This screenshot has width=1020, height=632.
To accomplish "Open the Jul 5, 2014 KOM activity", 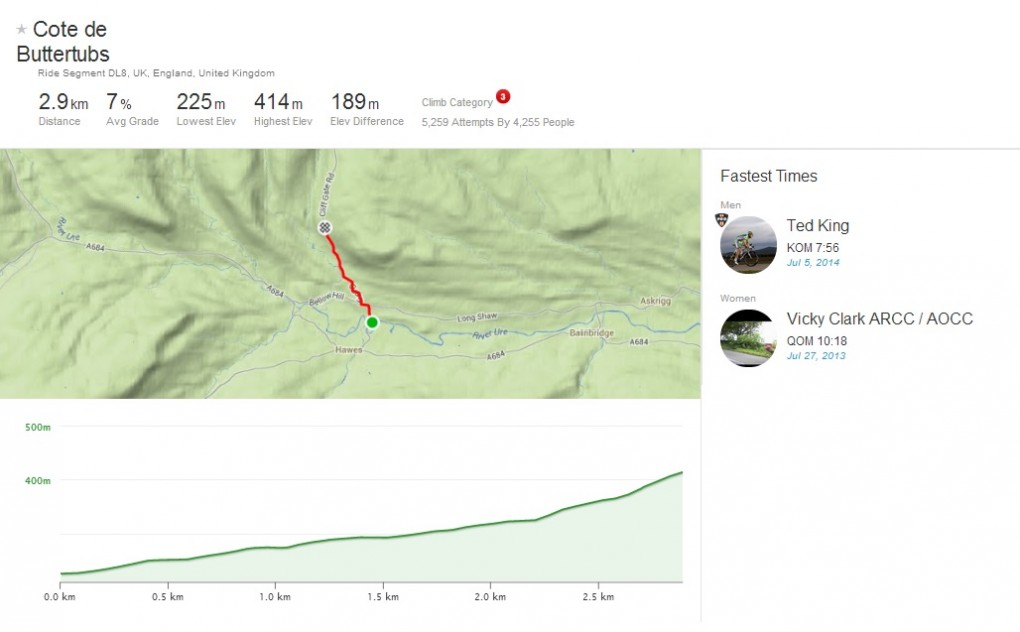I will (x=813, y=263).
